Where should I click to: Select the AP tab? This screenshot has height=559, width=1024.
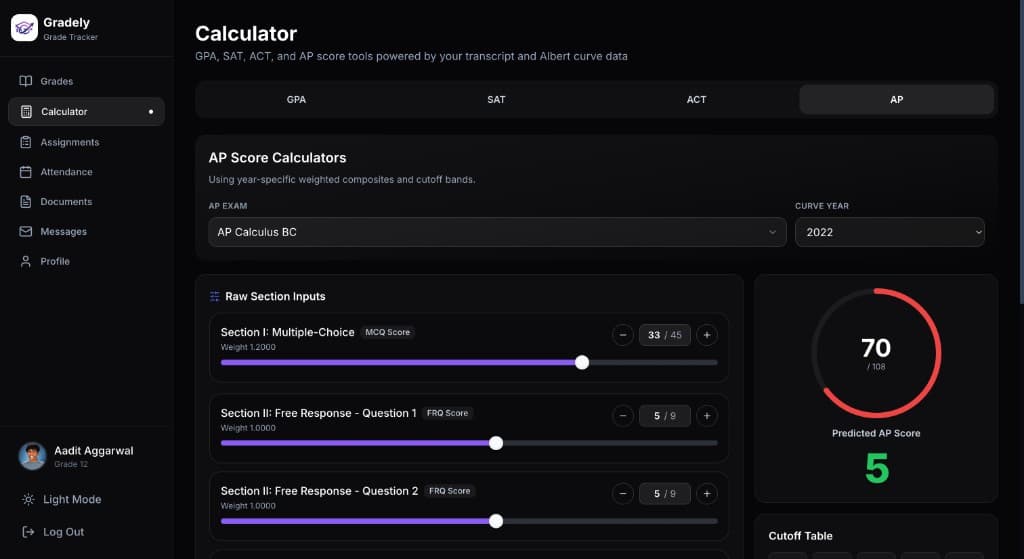click(897, 99)
